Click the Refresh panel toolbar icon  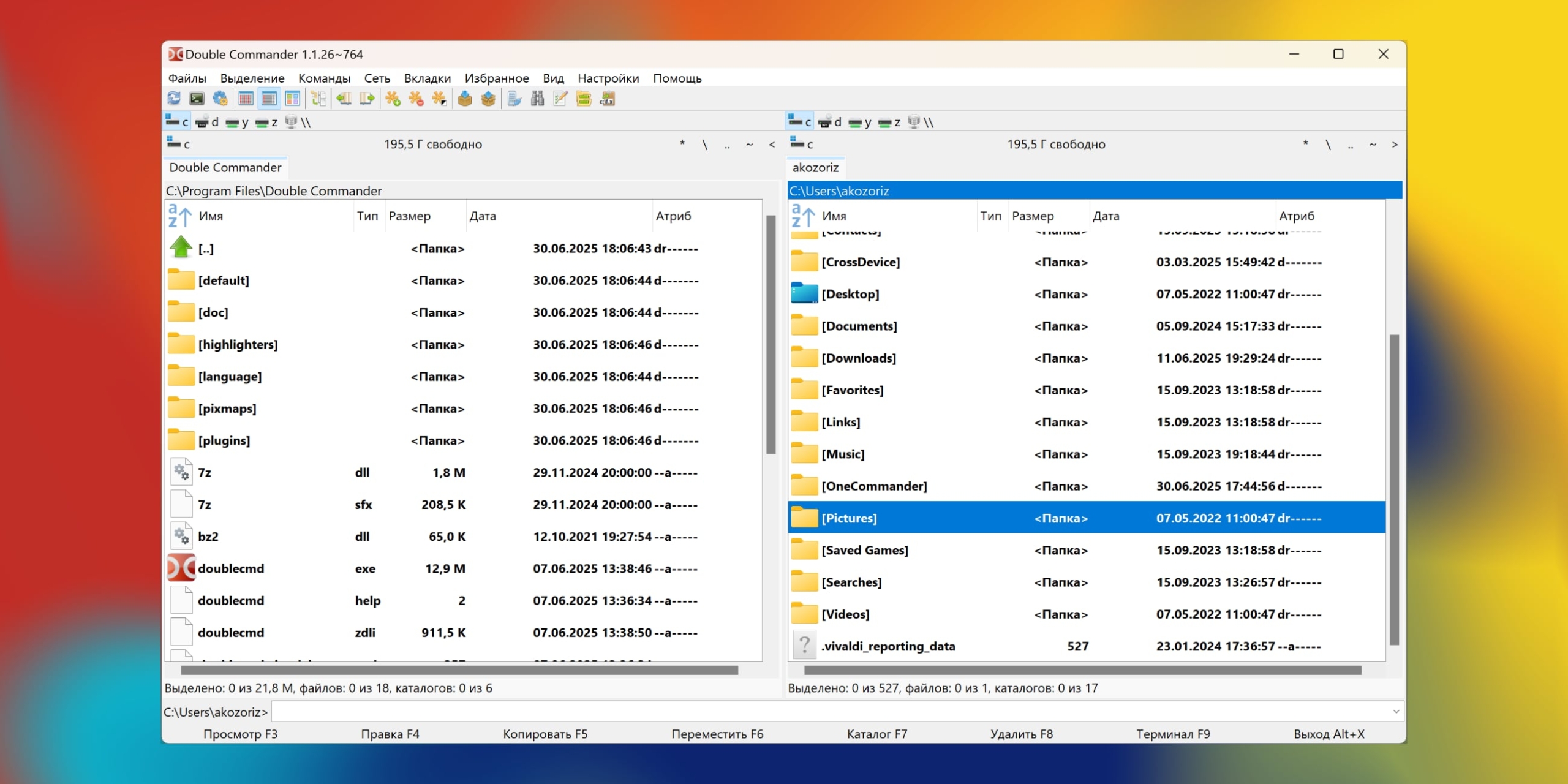174,99
